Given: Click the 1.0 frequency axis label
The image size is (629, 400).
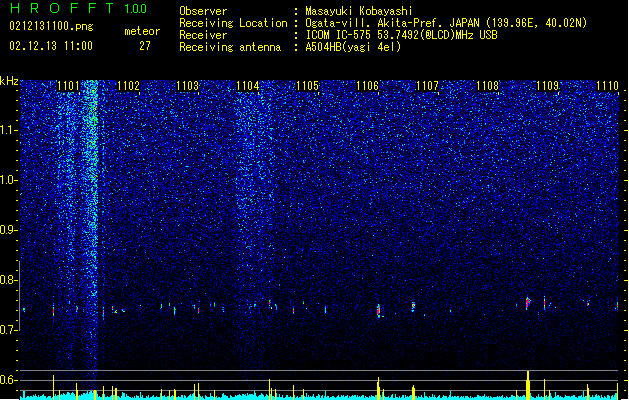Looking at the screenshot, I should click(9, 180).
